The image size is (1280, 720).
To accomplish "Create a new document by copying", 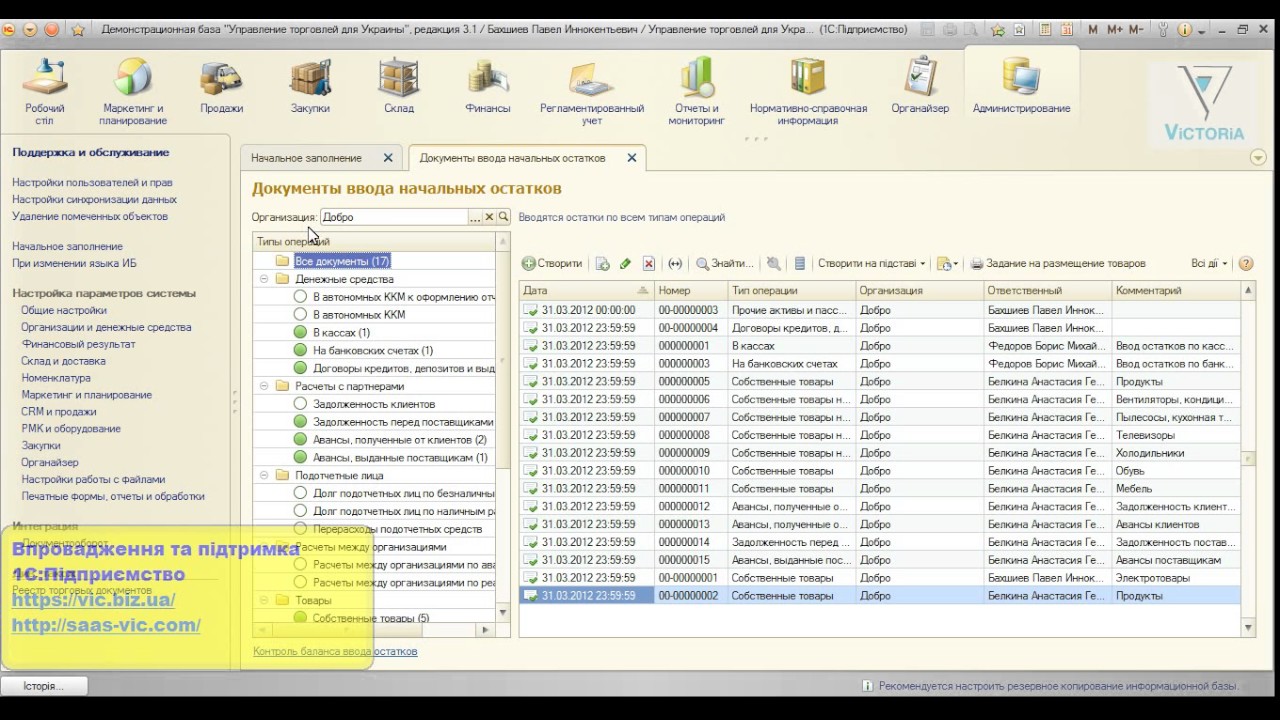I will point(603,264).
